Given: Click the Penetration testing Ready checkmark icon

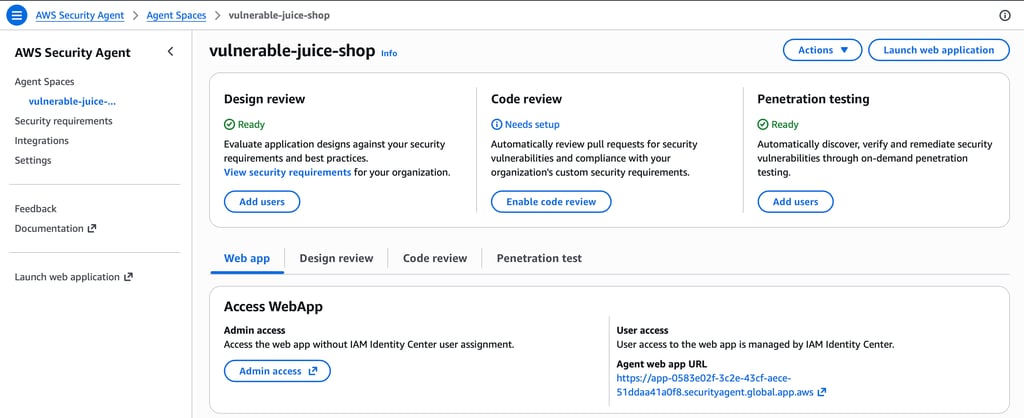Looking at the screenshot, I should point(763,125).
